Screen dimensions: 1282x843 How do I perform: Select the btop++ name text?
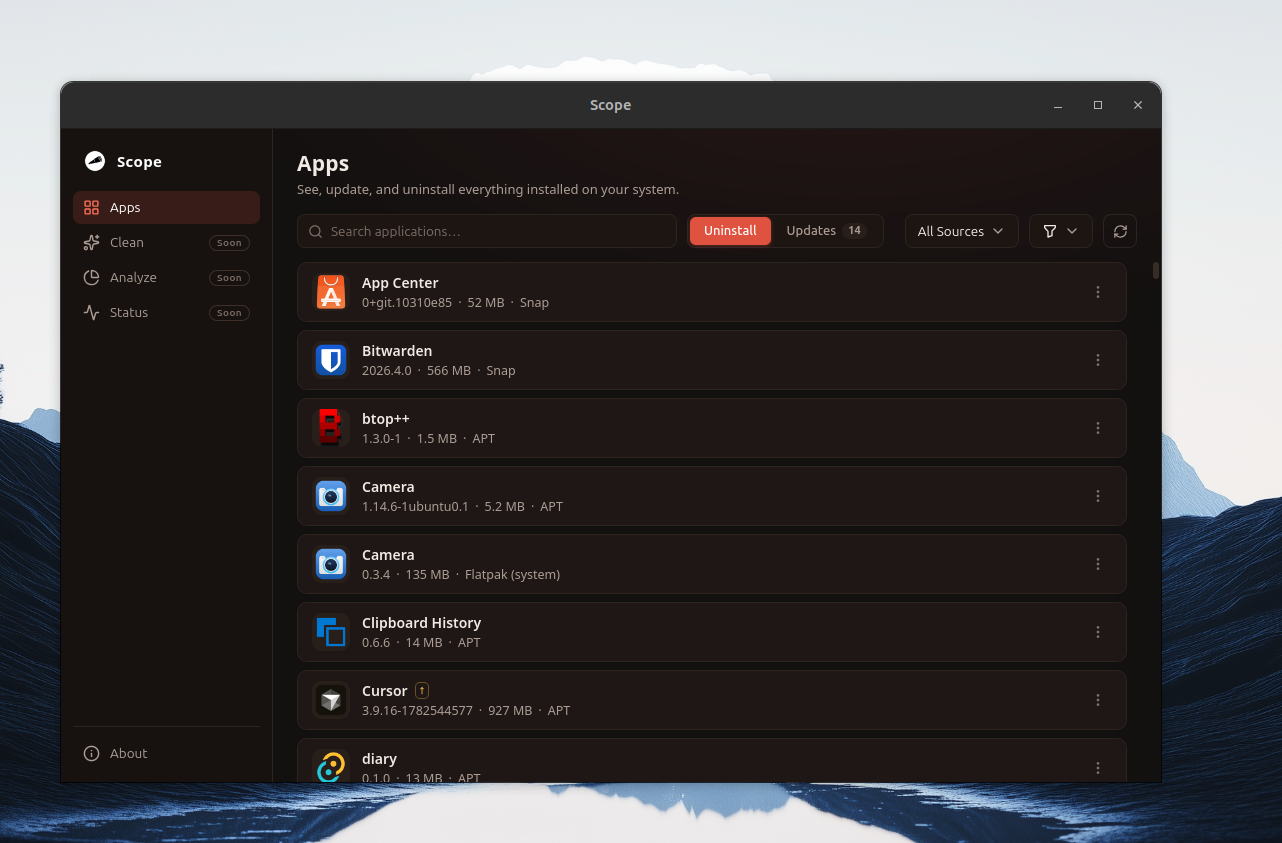click(x=386, y=419)
